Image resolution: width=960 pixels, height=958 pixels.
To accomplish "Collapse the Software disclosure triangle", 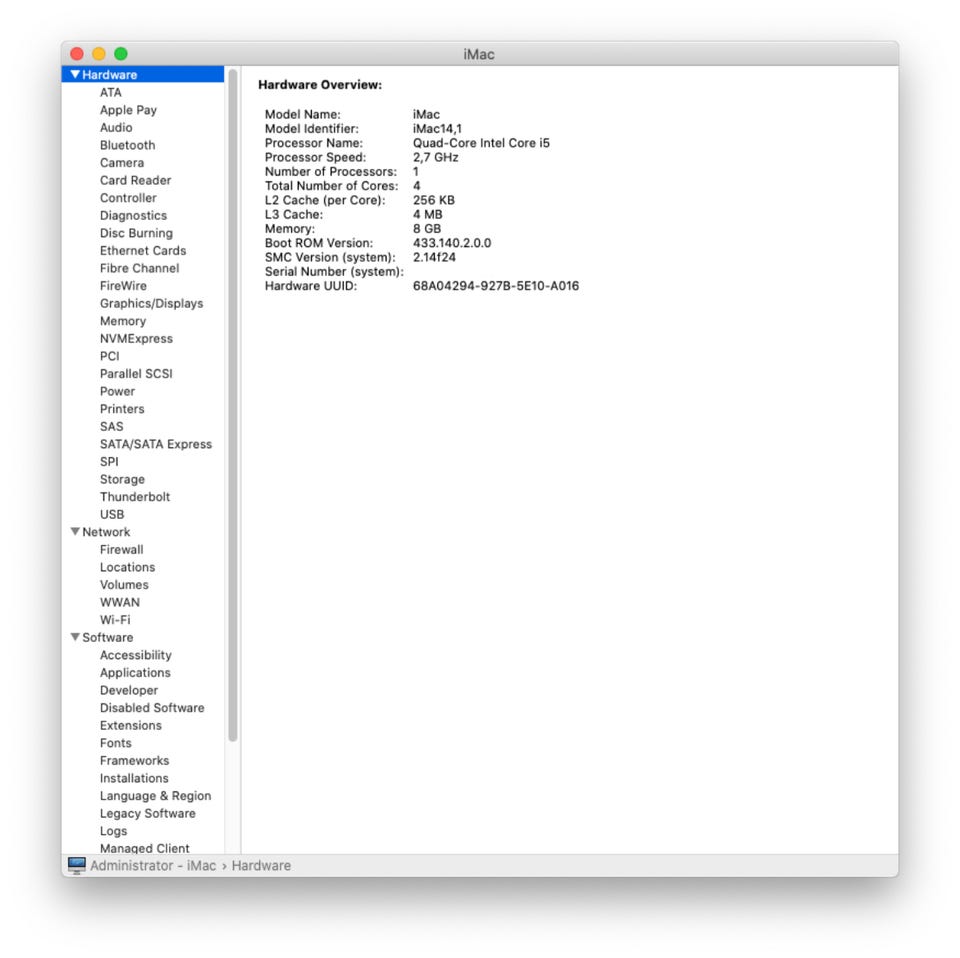I will pos(75,637).
